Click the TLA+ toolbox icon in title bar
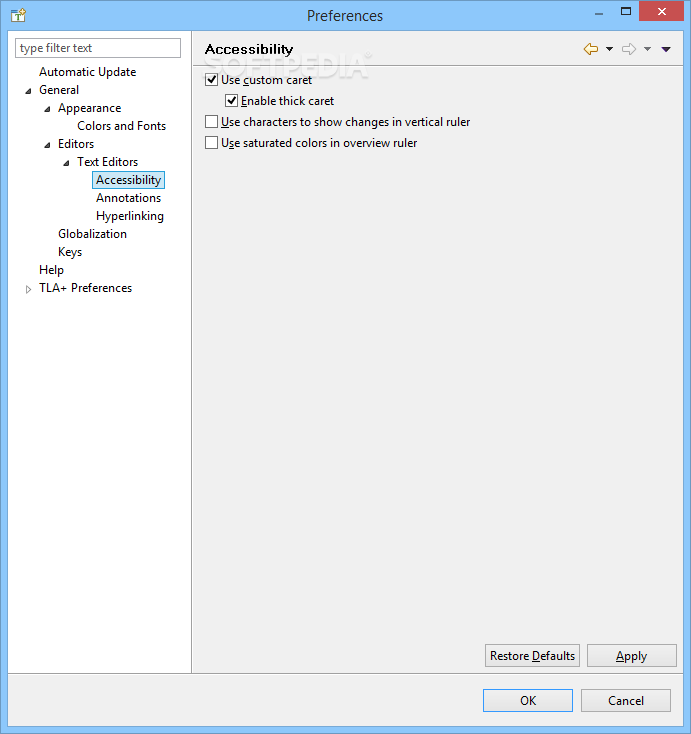The width and height of the screenshot is (691, 734). [x=18, y=15]
